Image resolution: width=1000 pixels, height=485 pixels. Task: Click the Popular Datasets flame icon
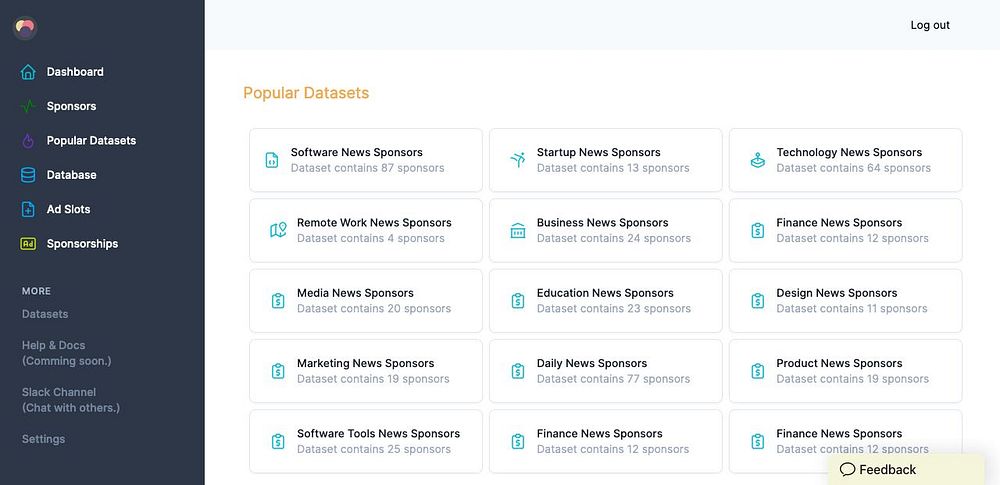coord(28,141)
